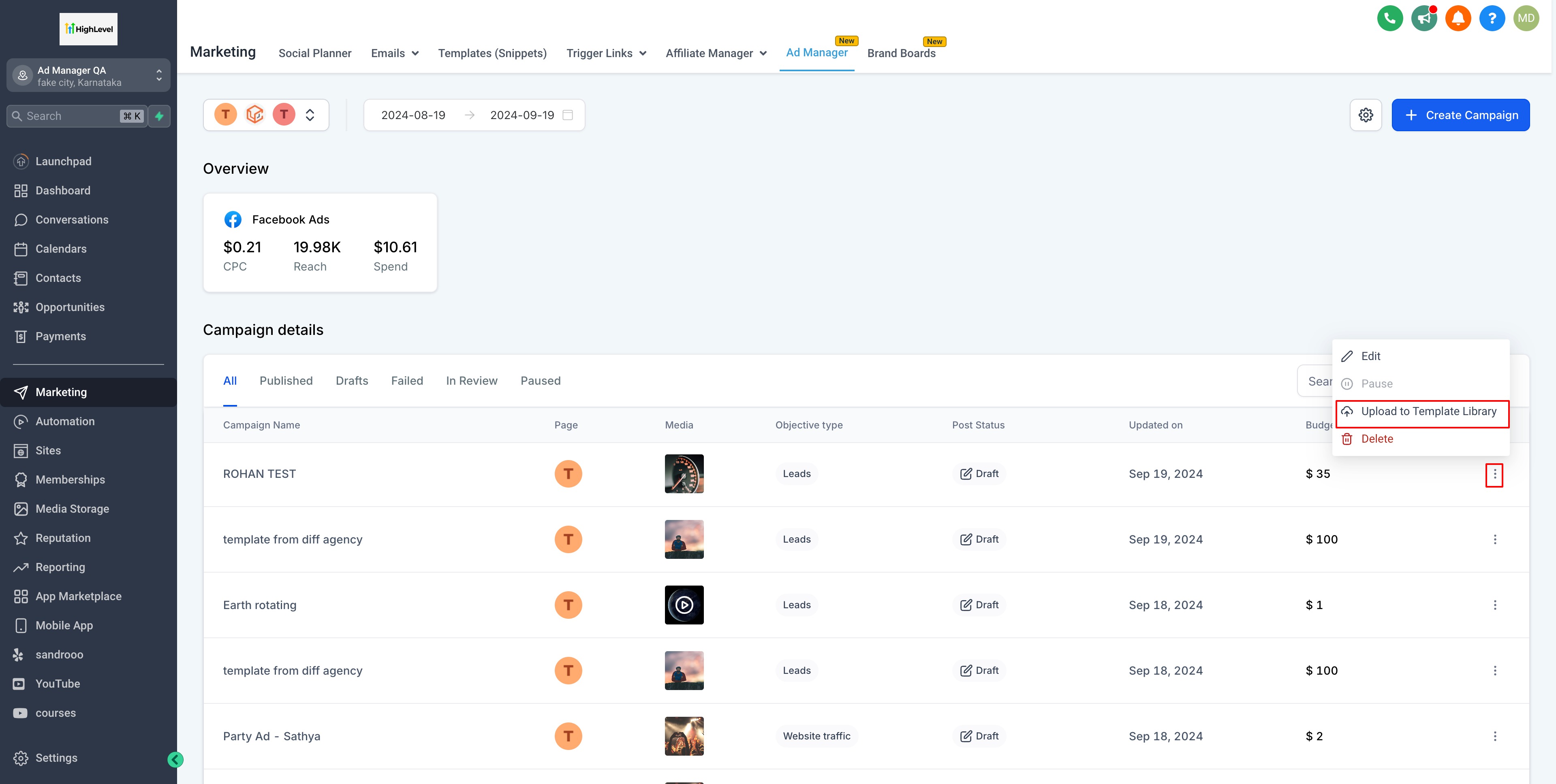Switch to the Drafts campaigns tab
Screen dimensions: 1556x784
coord(352,381)
